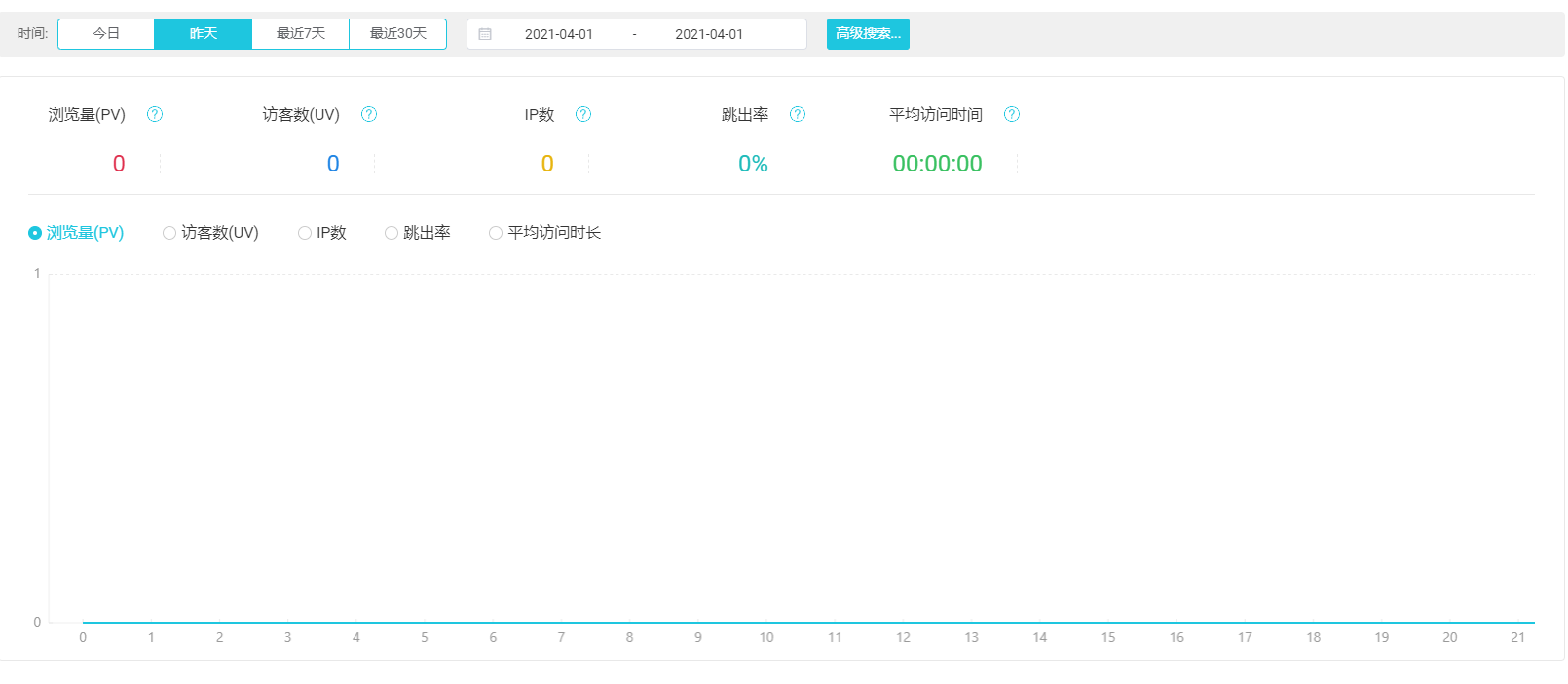This screenshot has height=684, width=1568.
Task: Click end date 2021-04-01 field
Action: coord(709,34)
